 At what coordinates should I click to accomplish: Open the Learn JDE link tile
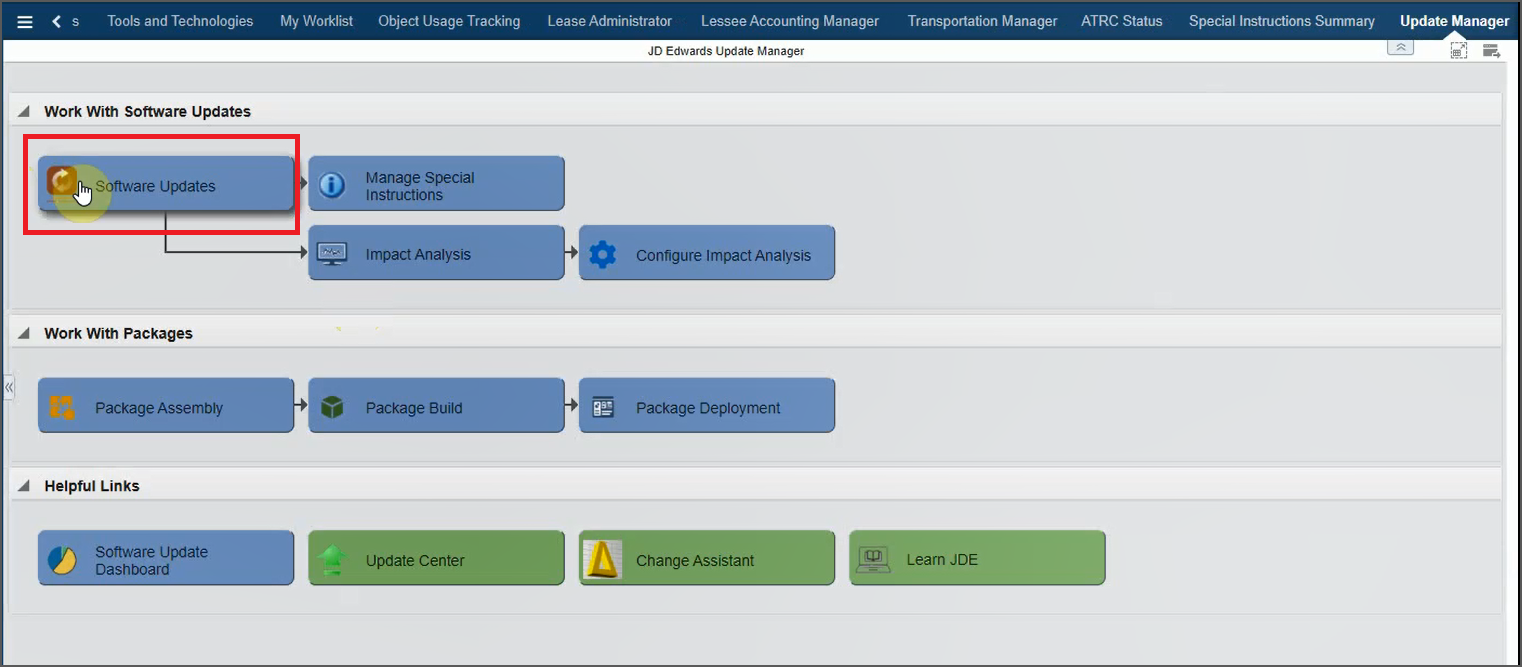click(x=977, y=558)
